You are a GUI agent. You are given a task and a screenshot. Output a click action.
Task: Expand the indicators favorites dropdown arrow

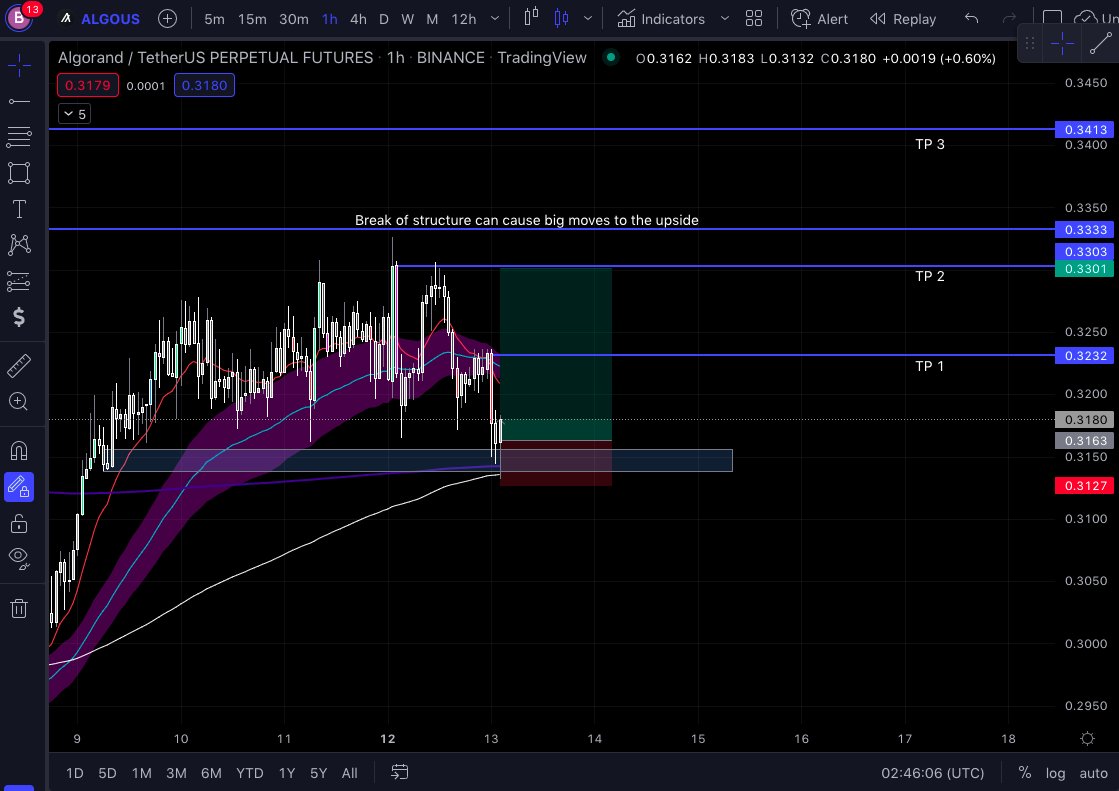pos(725,19)
